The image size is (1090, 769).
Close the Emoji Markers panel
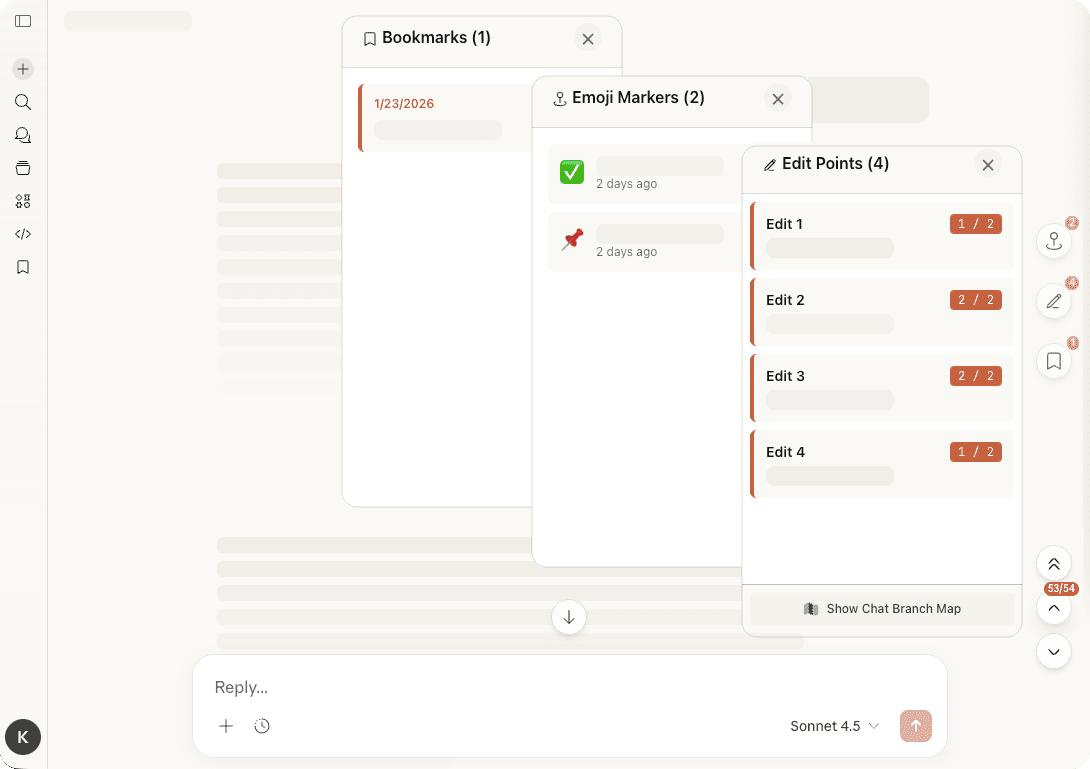tap(777, 98)
